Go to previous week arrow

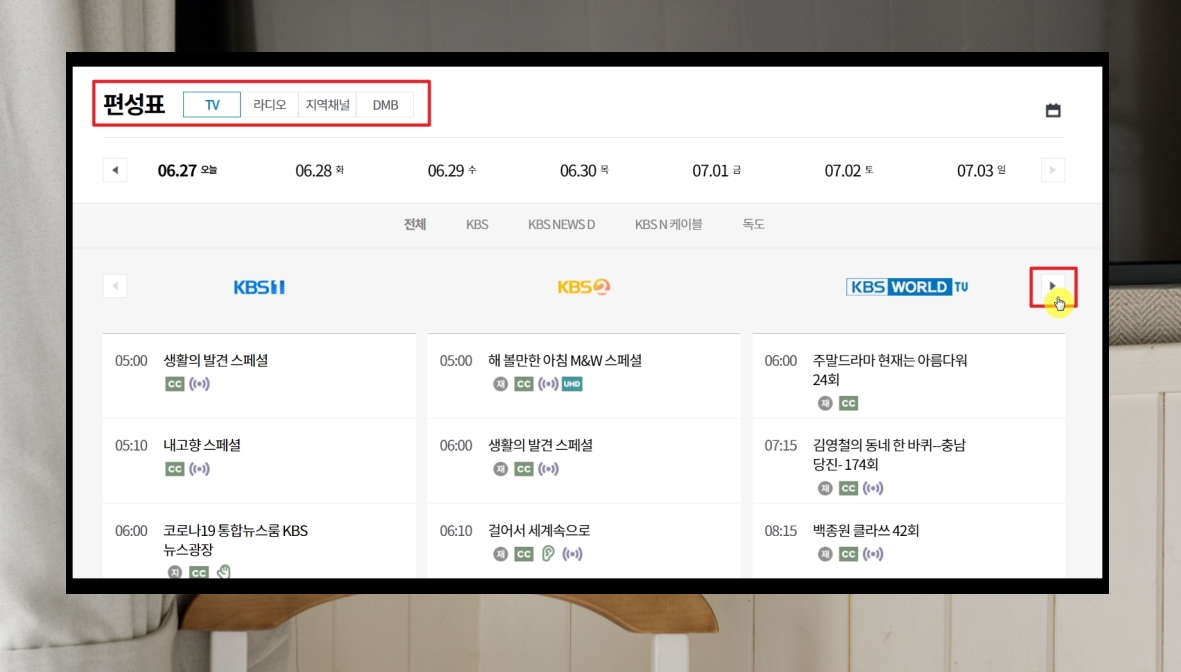(x=115, y=170)
